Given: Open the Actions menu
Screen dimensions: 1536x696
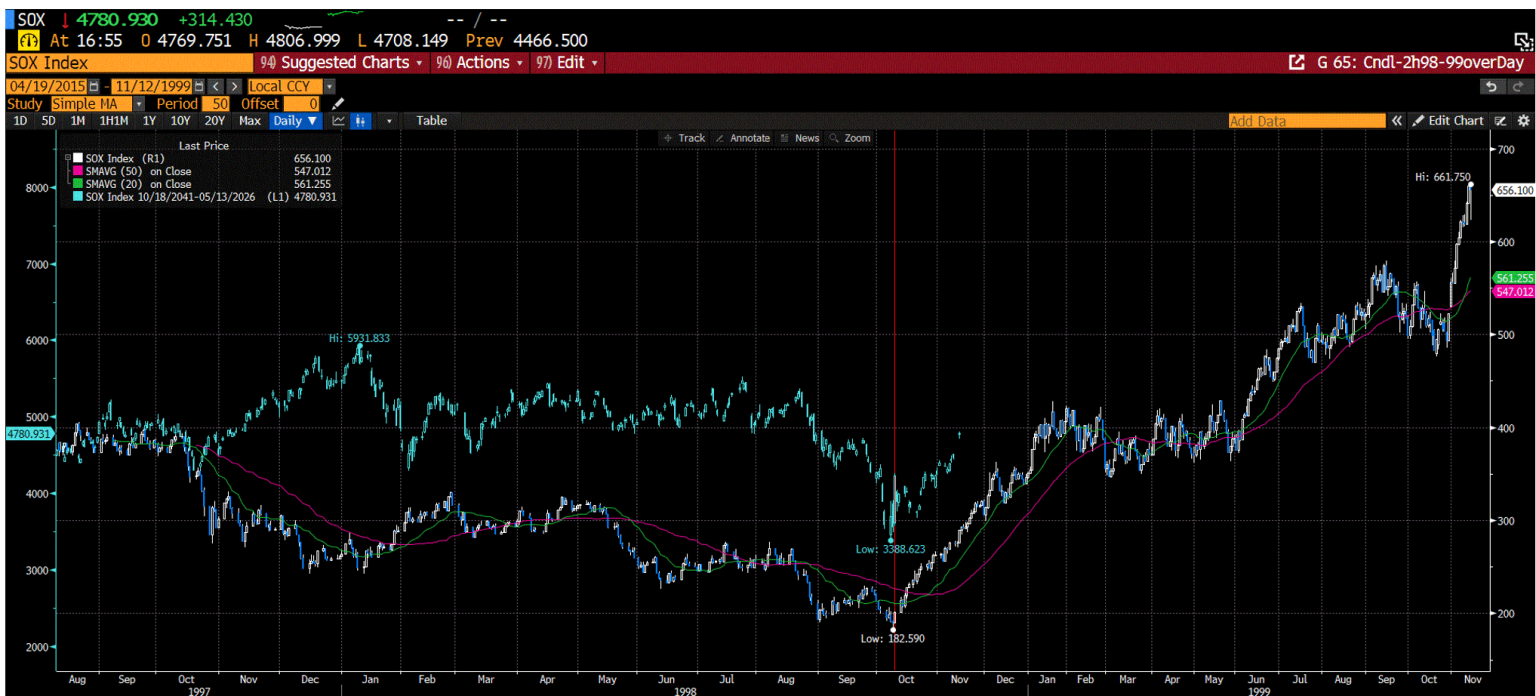Looking at the screenshot, I should (x=480, y=62).
